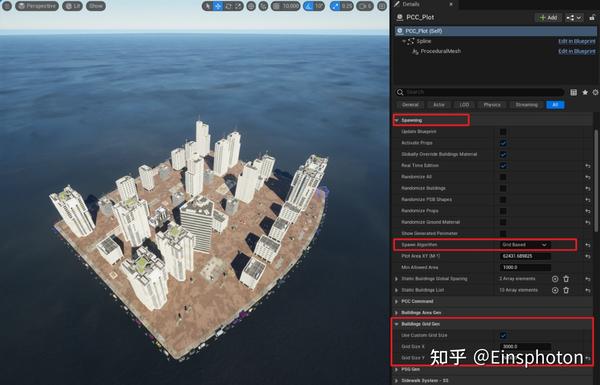This screenshot has width=600, height=385.
Task: Empty the Static Buildings Global Spacing array
Action: point(566,279)
